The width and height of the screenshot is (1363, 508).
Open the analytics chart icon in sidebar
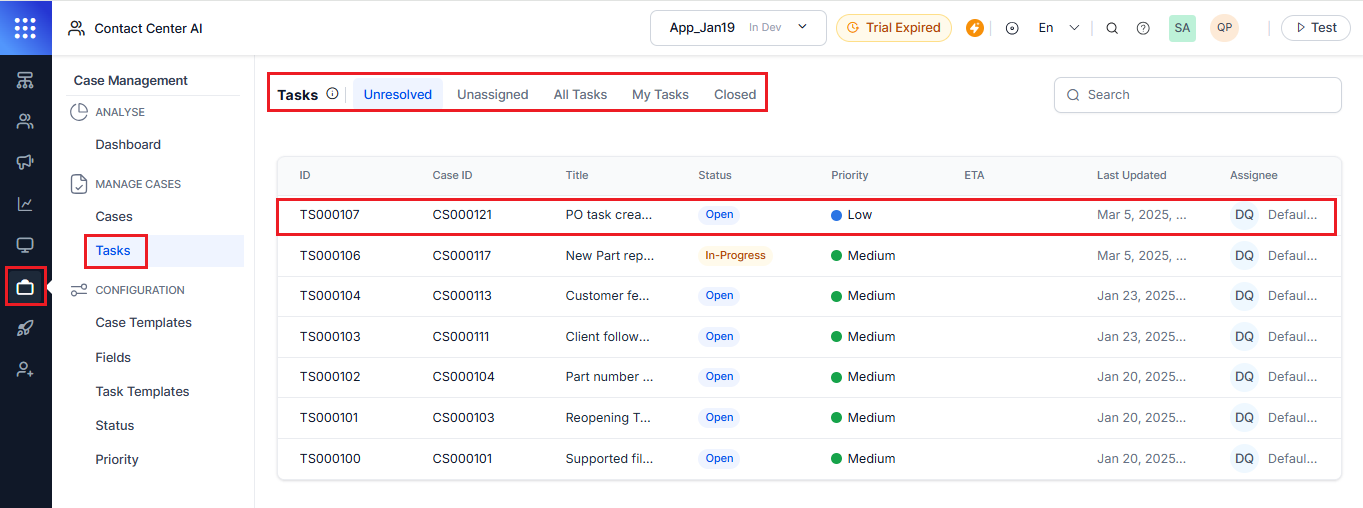(25, 204)
